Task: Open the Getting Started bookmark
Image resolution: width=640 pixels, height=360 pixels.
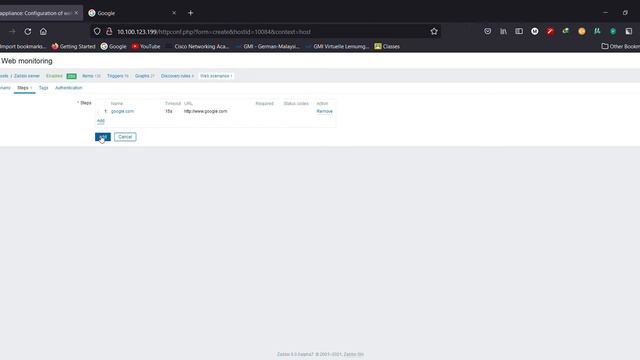Action: click(73, 47)
